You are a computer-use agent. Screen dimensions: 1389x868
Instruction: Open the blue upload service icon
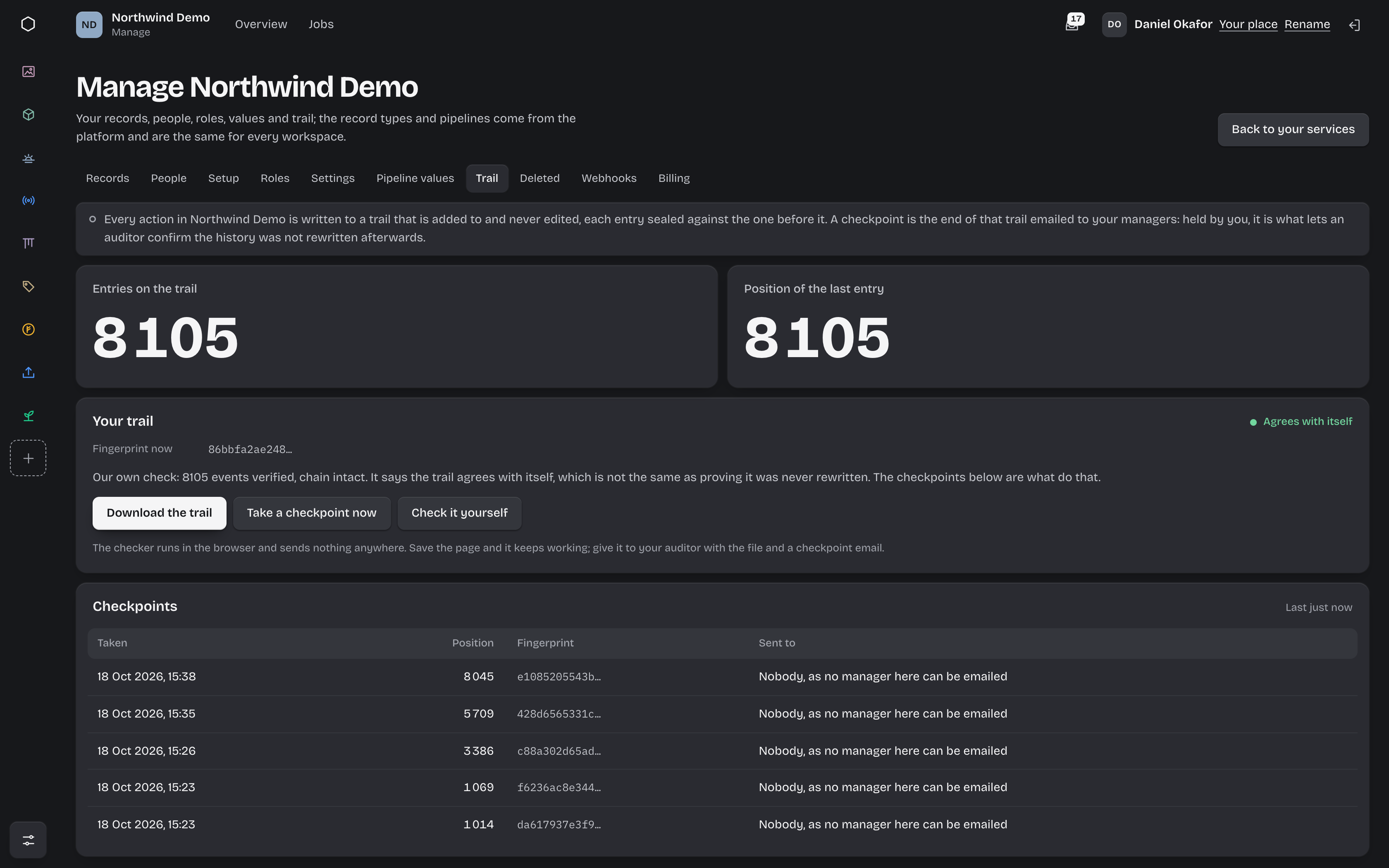(x=28, y=372)
